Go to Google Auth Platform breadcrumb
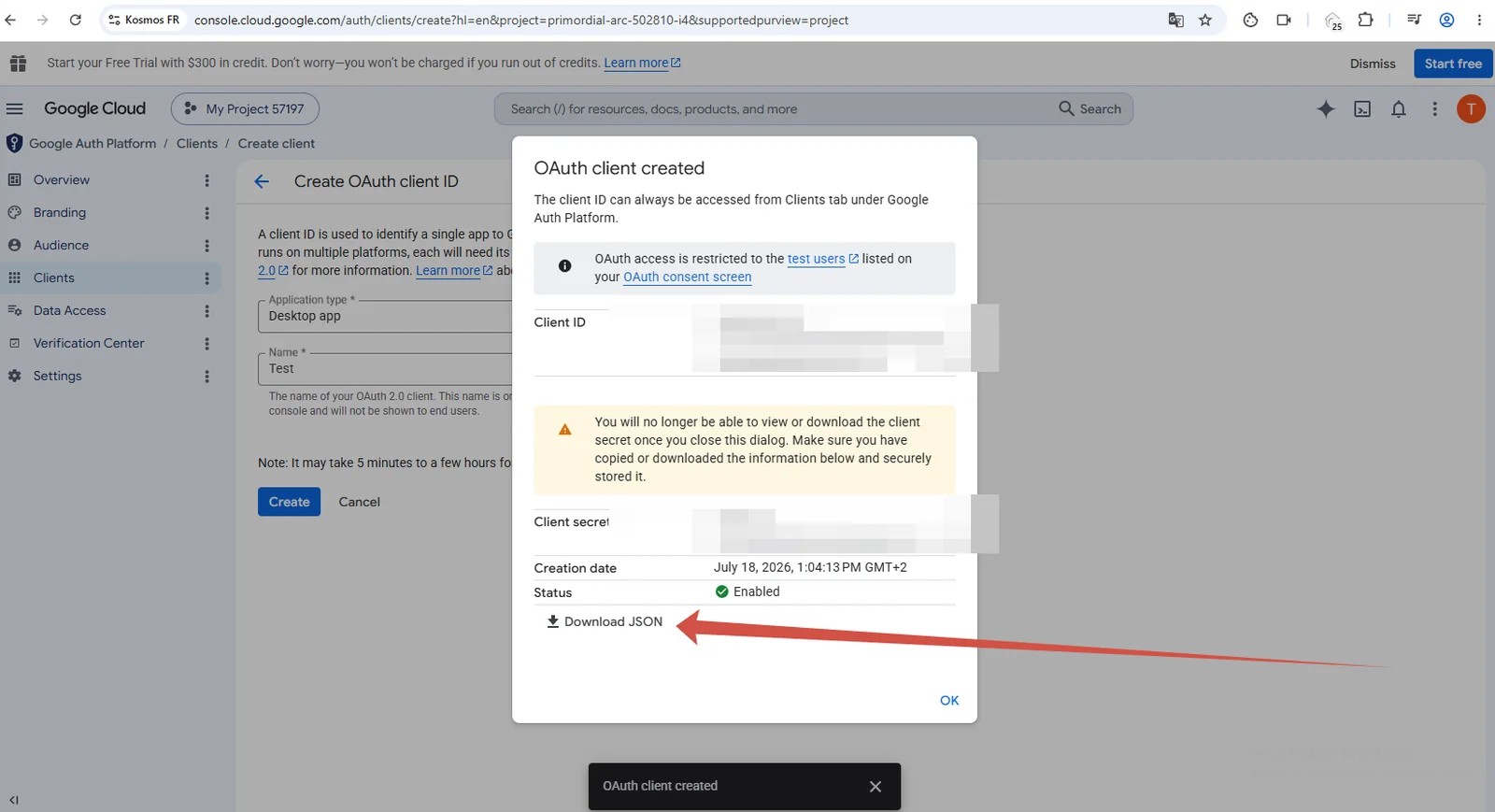 [93, 143]
